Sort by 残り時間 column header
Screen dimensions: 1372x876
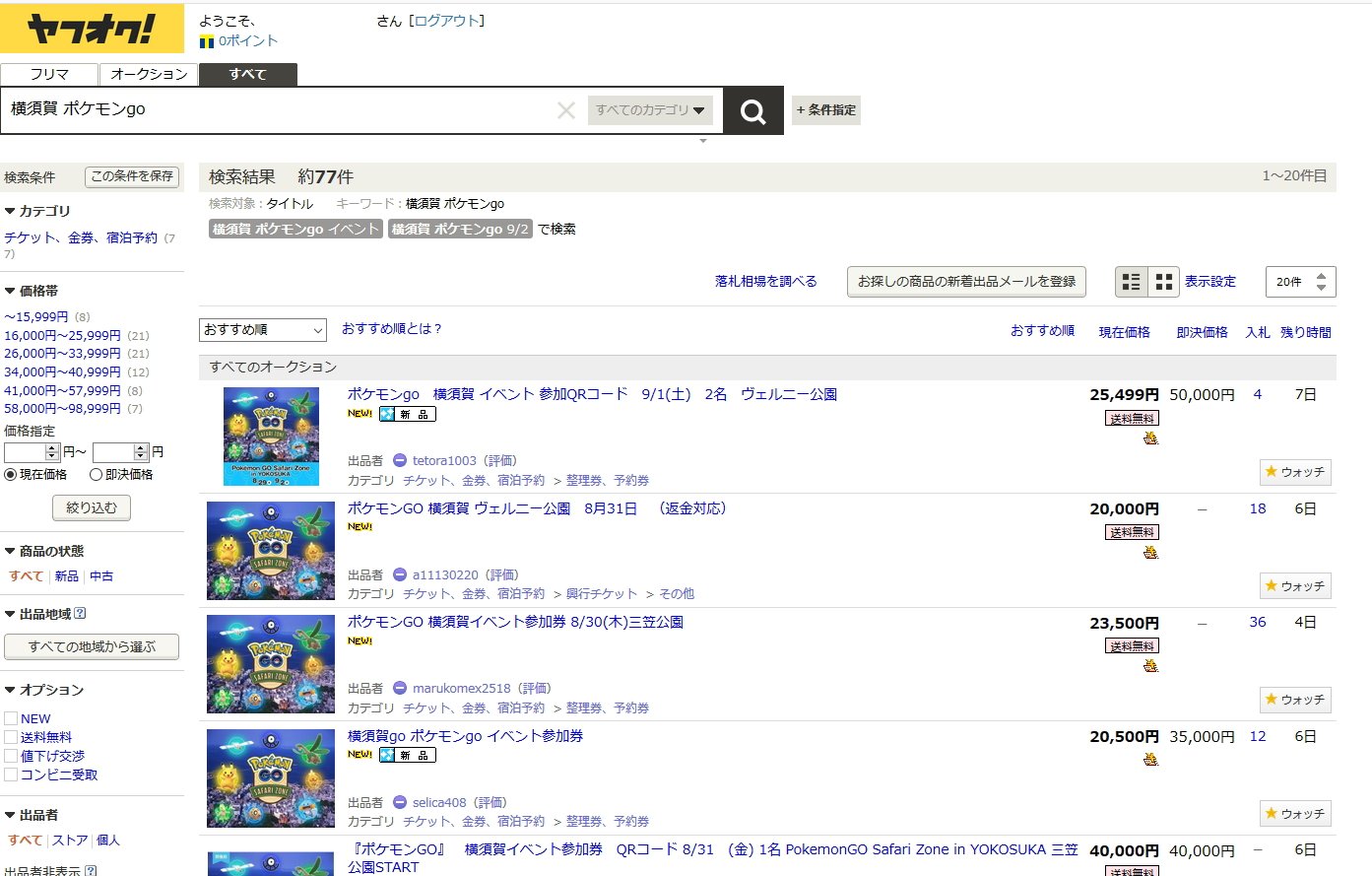pos(1305,332)
